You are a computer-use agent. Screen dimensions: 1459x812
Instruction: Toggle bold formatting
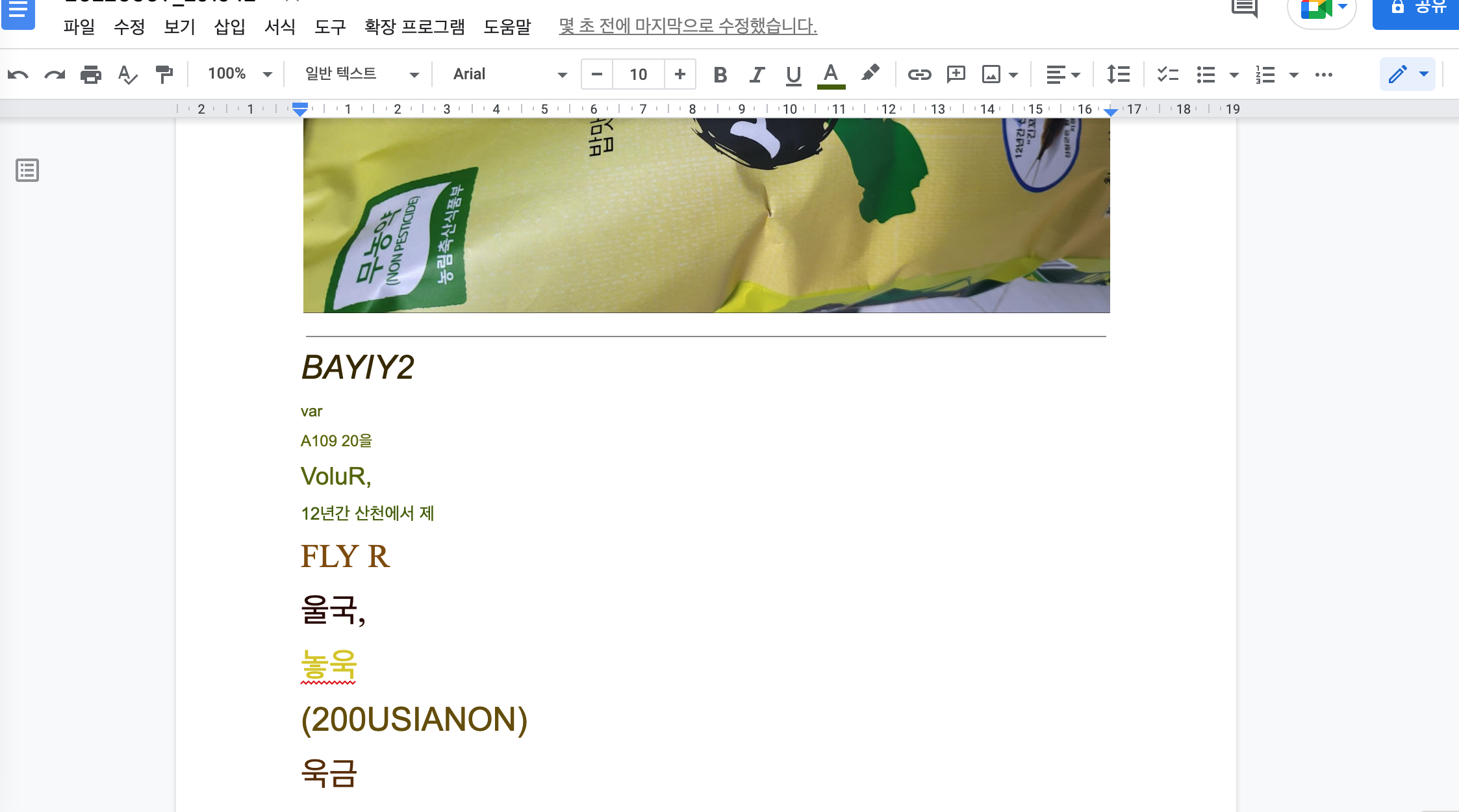coord(720,75)
